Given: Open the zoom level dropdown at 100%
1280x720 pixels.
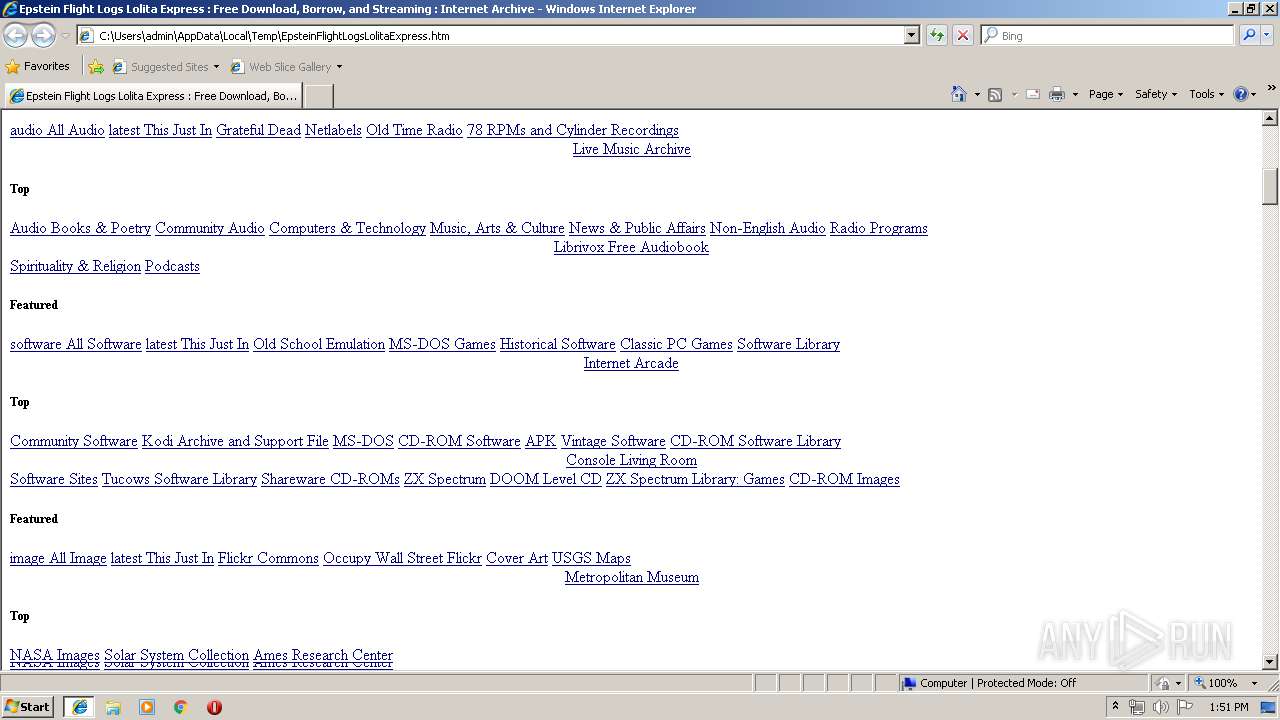Looking at the screenshot, I should [x=1254, y=683].
